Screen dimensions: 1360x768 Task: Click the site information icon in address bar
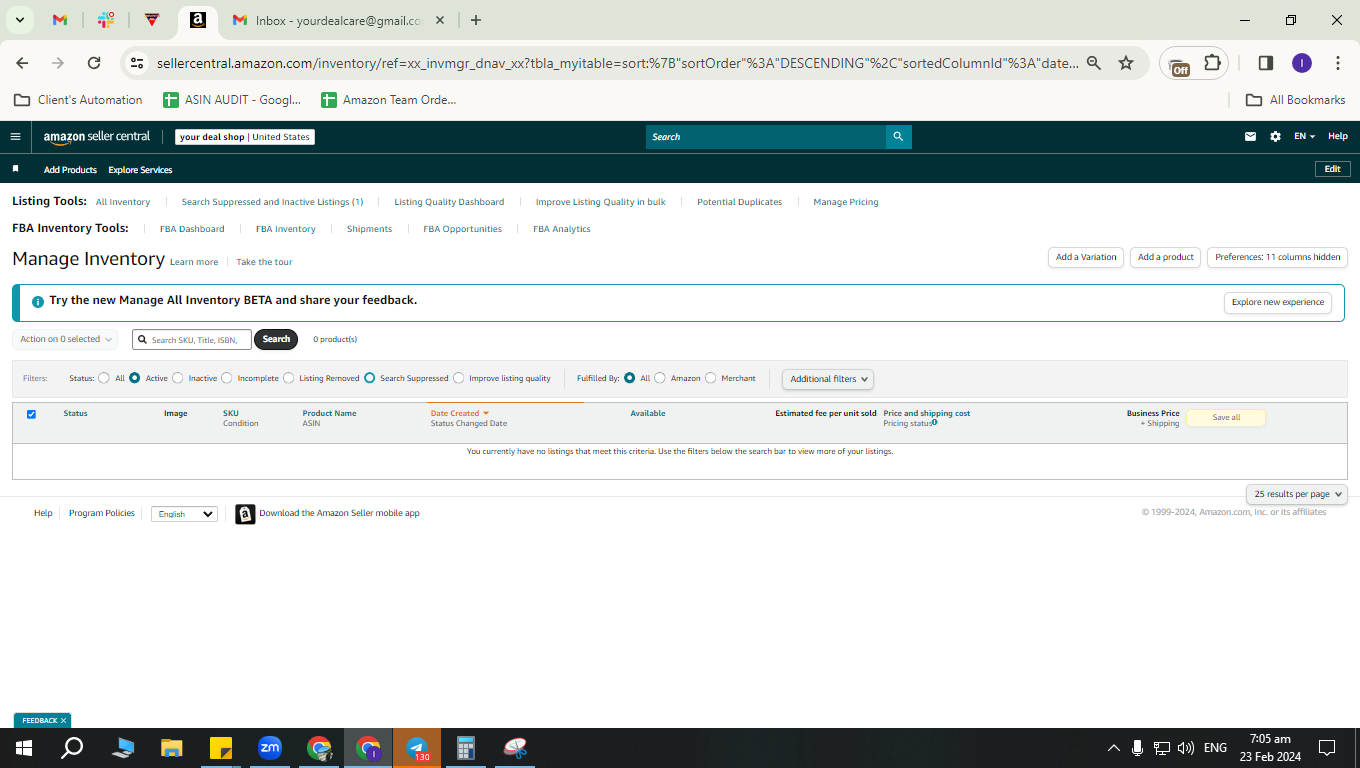[137, 63]
